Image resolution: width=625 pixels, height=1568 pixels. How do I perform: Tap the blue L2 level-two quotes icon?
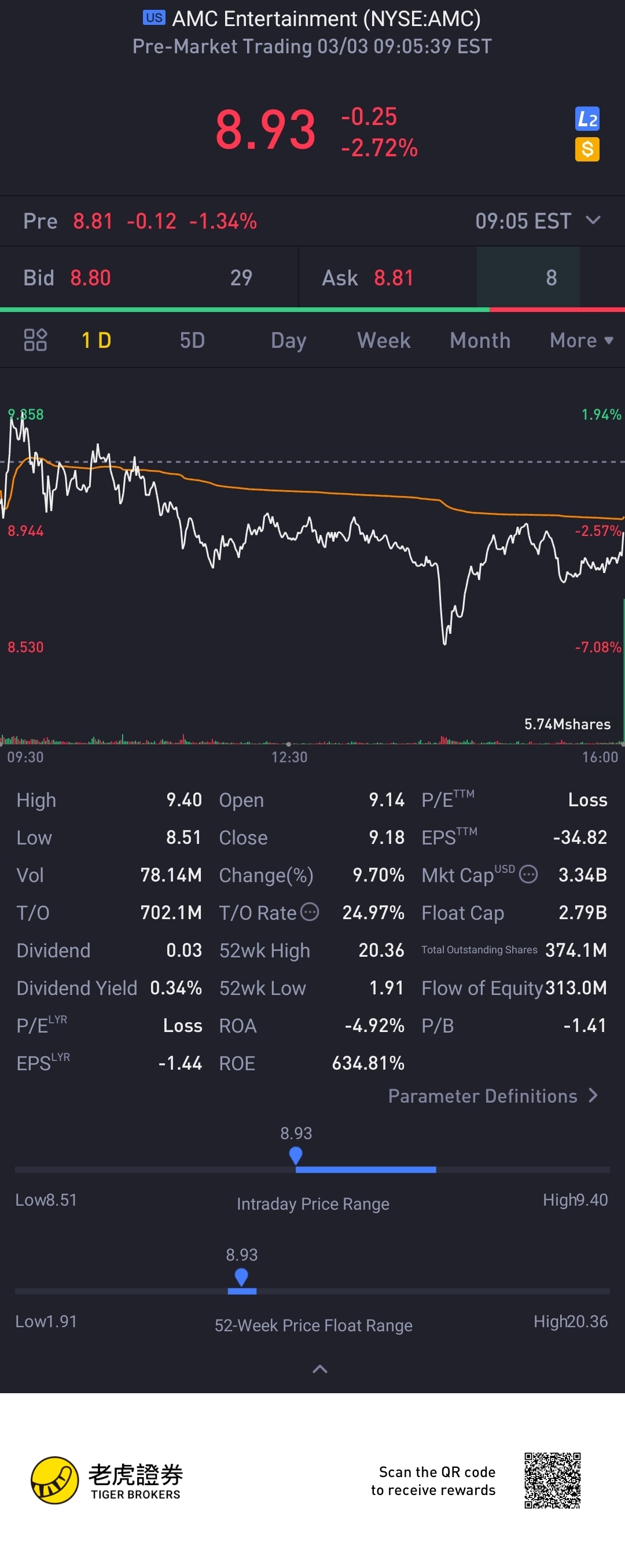pyautogui.click(x=587, y=119)
